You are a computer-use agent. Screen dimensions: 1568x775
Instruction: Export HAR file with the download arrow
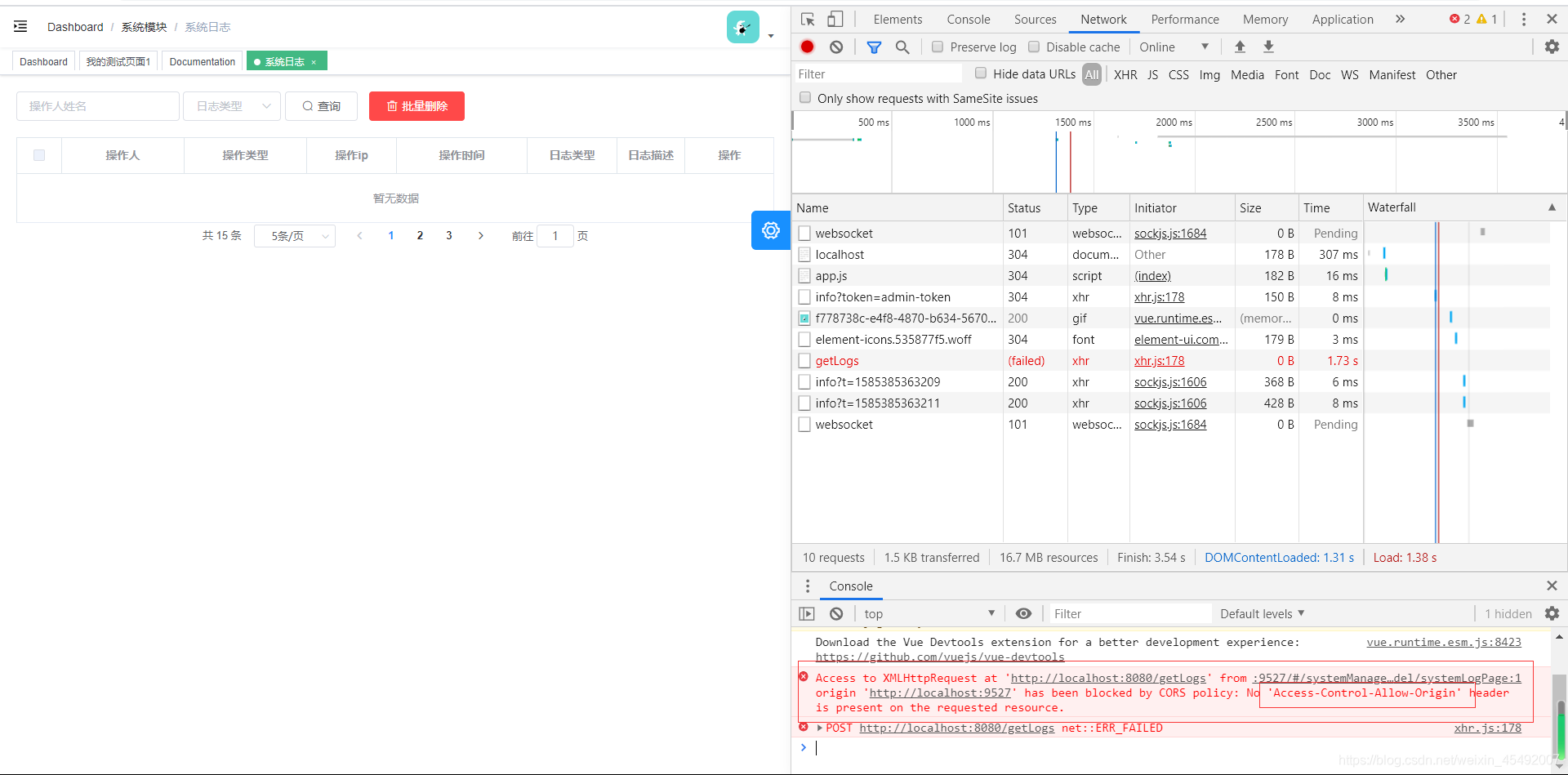pos(1268,47)
